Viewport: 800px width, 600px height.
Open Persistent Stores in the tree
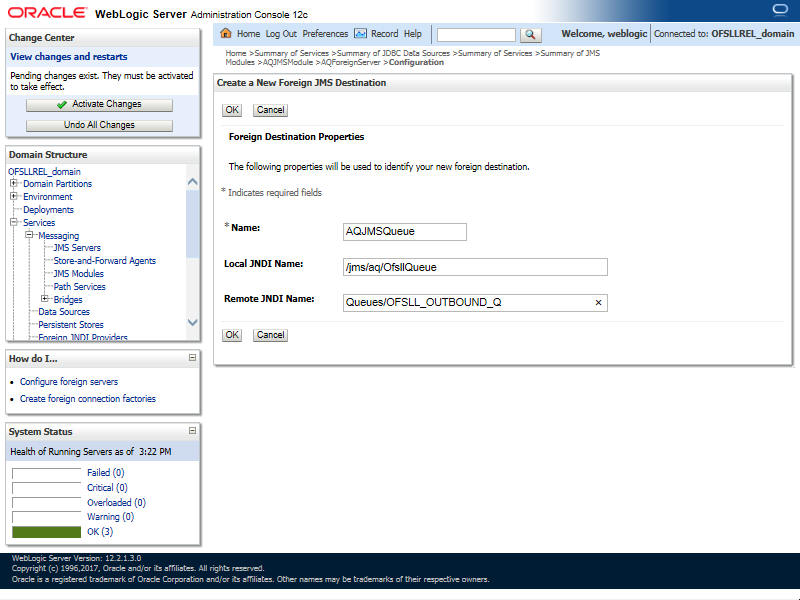pyautogui.click(x=71, y=324)
